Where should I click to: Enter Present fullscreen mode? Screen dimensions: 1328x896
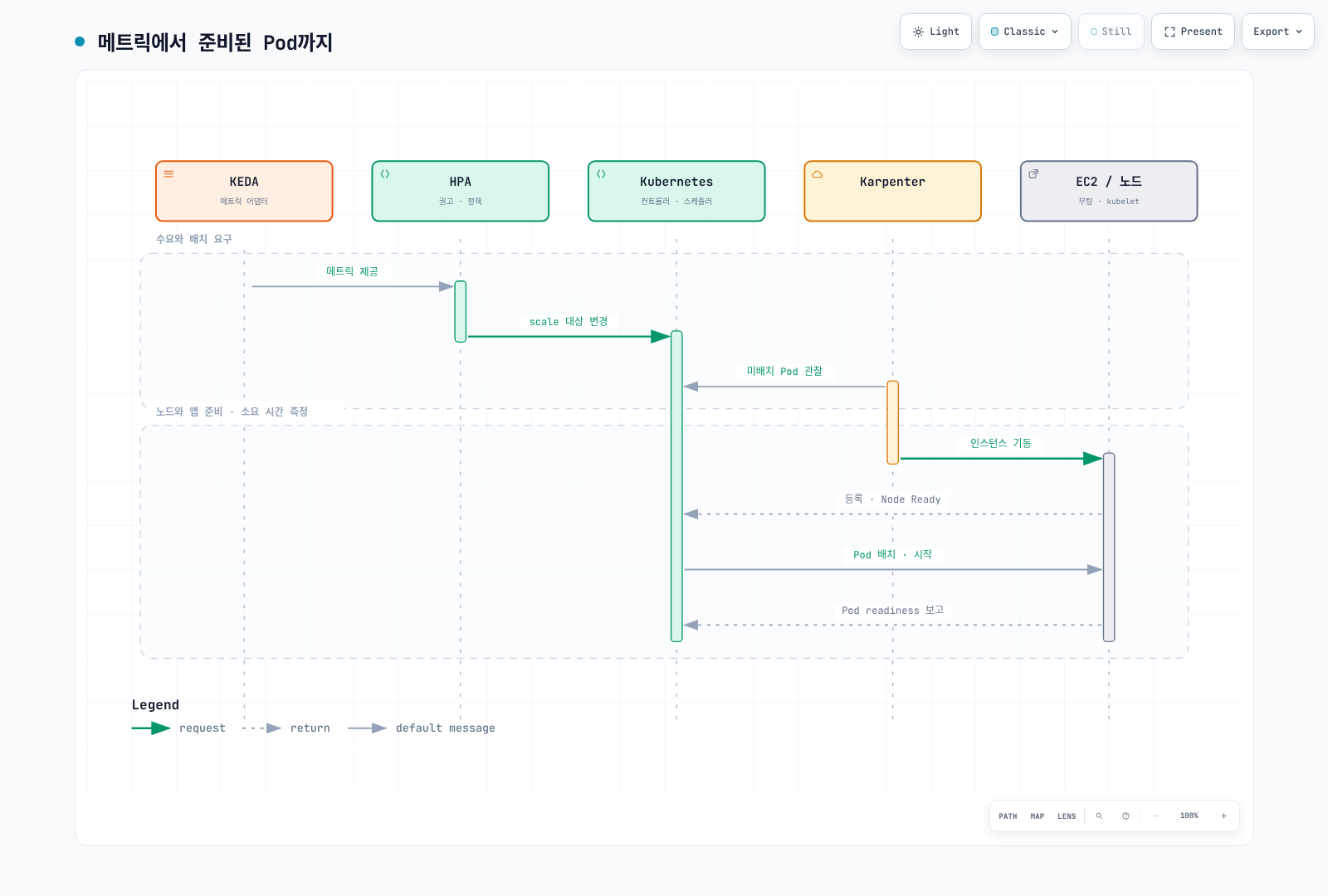[x=1193, y=32]
